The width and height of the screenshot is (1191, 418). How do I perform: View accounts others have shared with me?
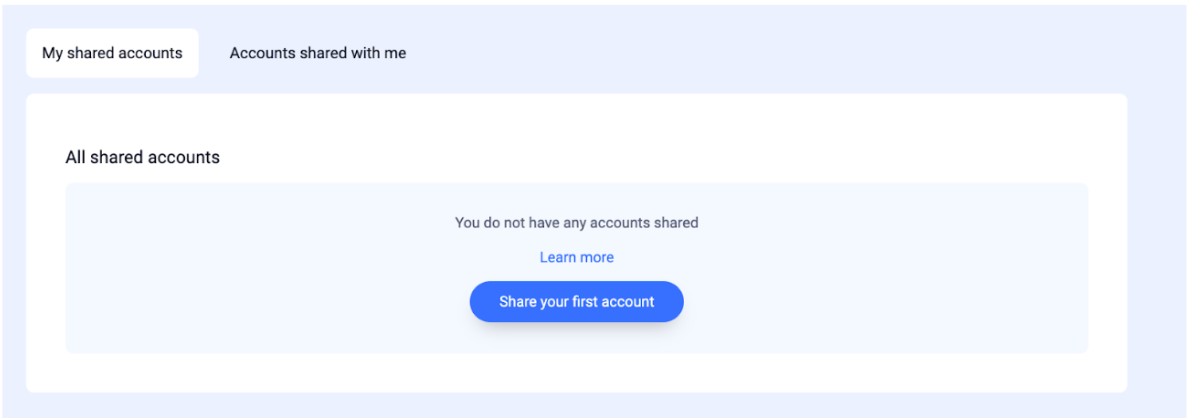pyautogui.click(x=317, y=53)
